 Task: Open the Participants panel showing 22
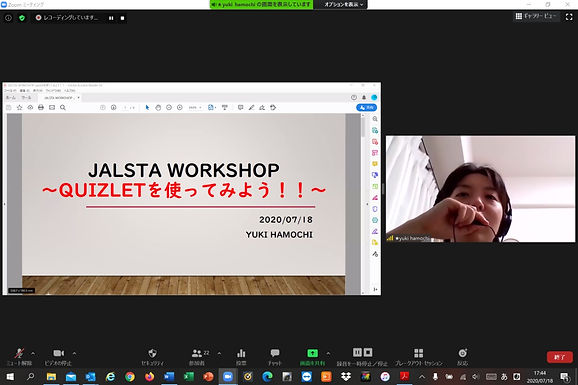click(x=199, y=356)
